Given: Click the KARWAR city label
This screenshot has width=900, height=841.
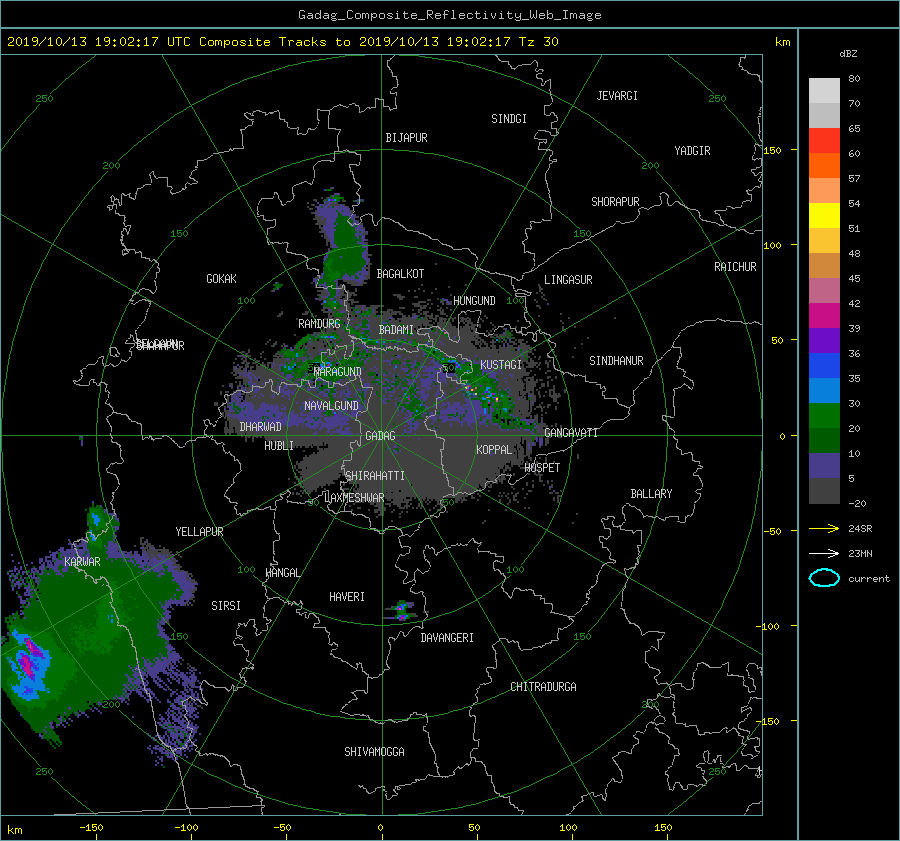Looking at the screenshot, I should (x=82, y=562).
